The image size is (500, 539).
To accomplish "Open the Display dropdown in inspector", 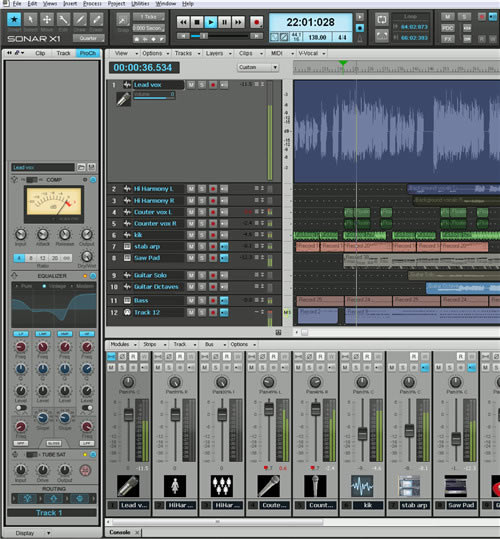I will 33,533.
